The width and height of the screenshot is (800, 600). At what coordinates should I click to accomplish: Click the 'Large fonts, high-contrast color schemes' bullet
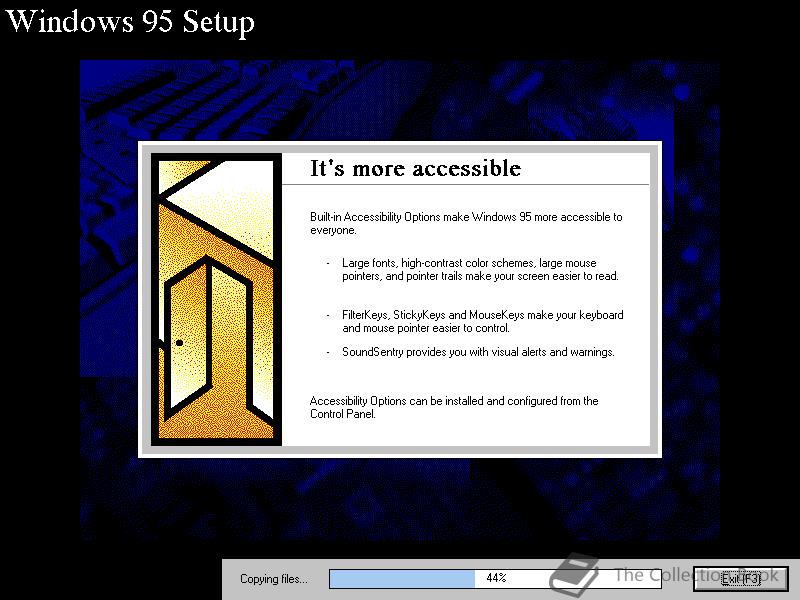[480, 269]
